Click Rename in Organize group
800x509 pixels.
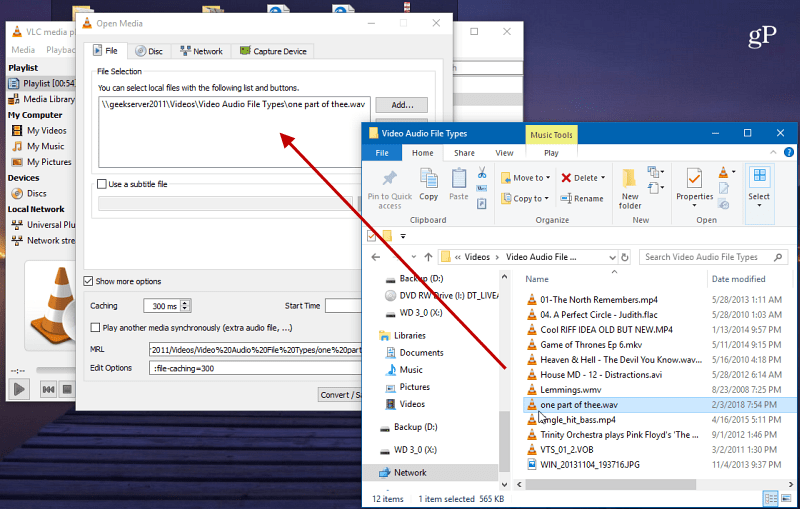click(x=582, y=198)
